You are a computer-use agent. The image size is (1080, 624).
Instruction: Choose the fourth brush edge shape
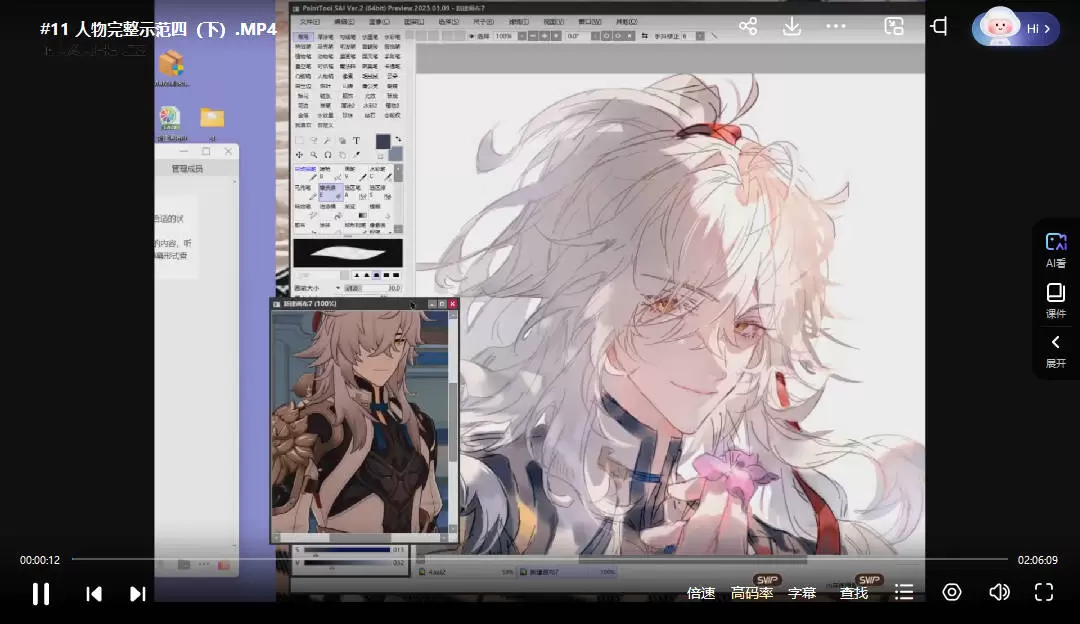pyautogui.click(x=386, y=275)
